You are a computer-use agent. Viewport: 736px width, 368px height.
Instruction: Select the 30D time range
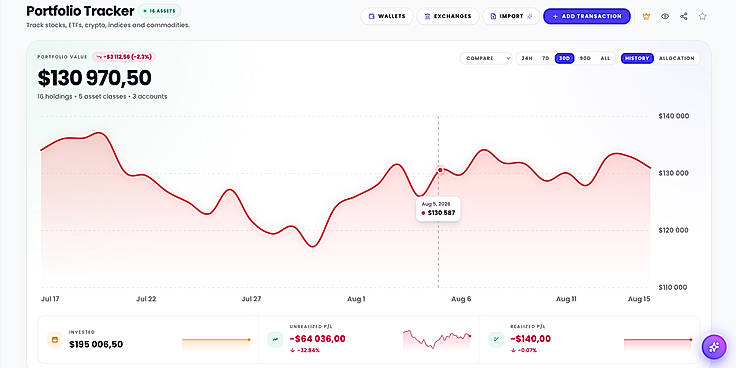pyautogui.click(x=565, y=58)
